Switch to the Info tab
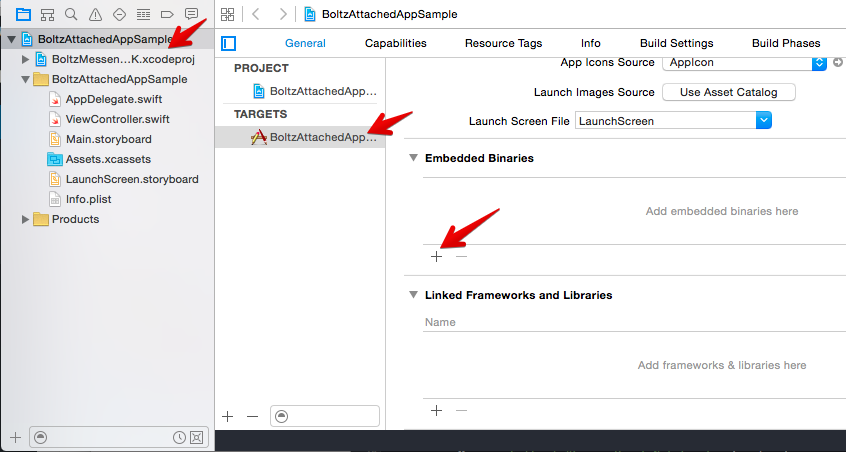Image resolution: width=846 pixels, height=452 pixels. coord(591,43)
